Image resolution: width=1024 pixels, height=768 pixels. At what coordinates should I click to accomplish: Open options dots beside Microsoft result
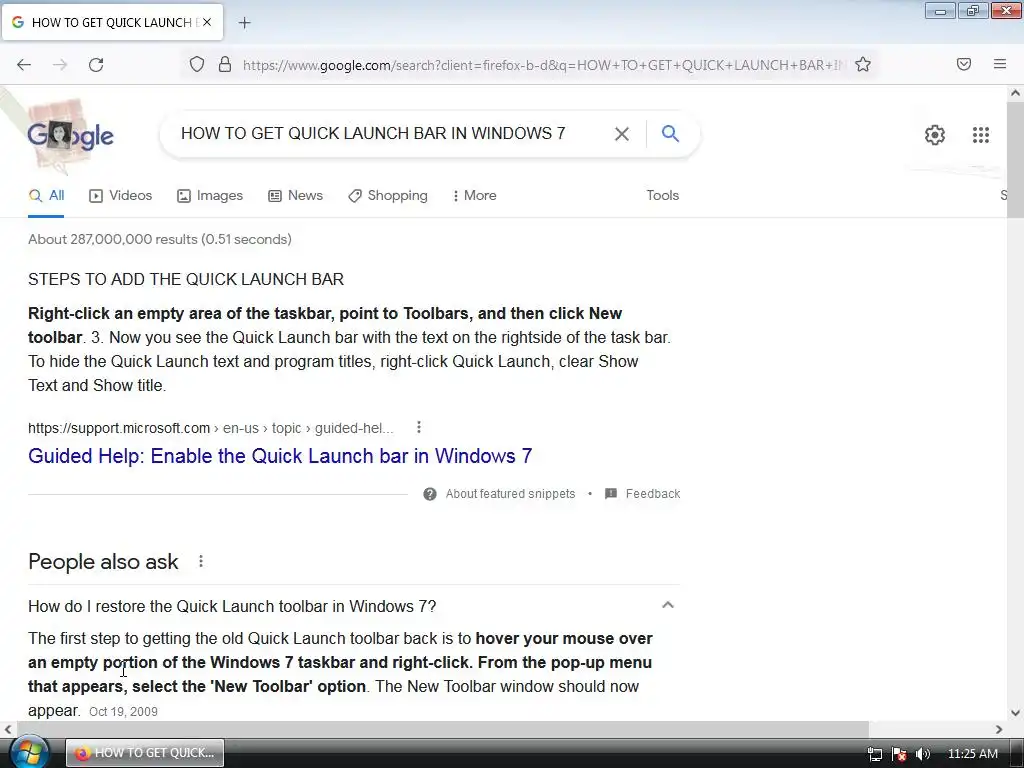(419, 427)
